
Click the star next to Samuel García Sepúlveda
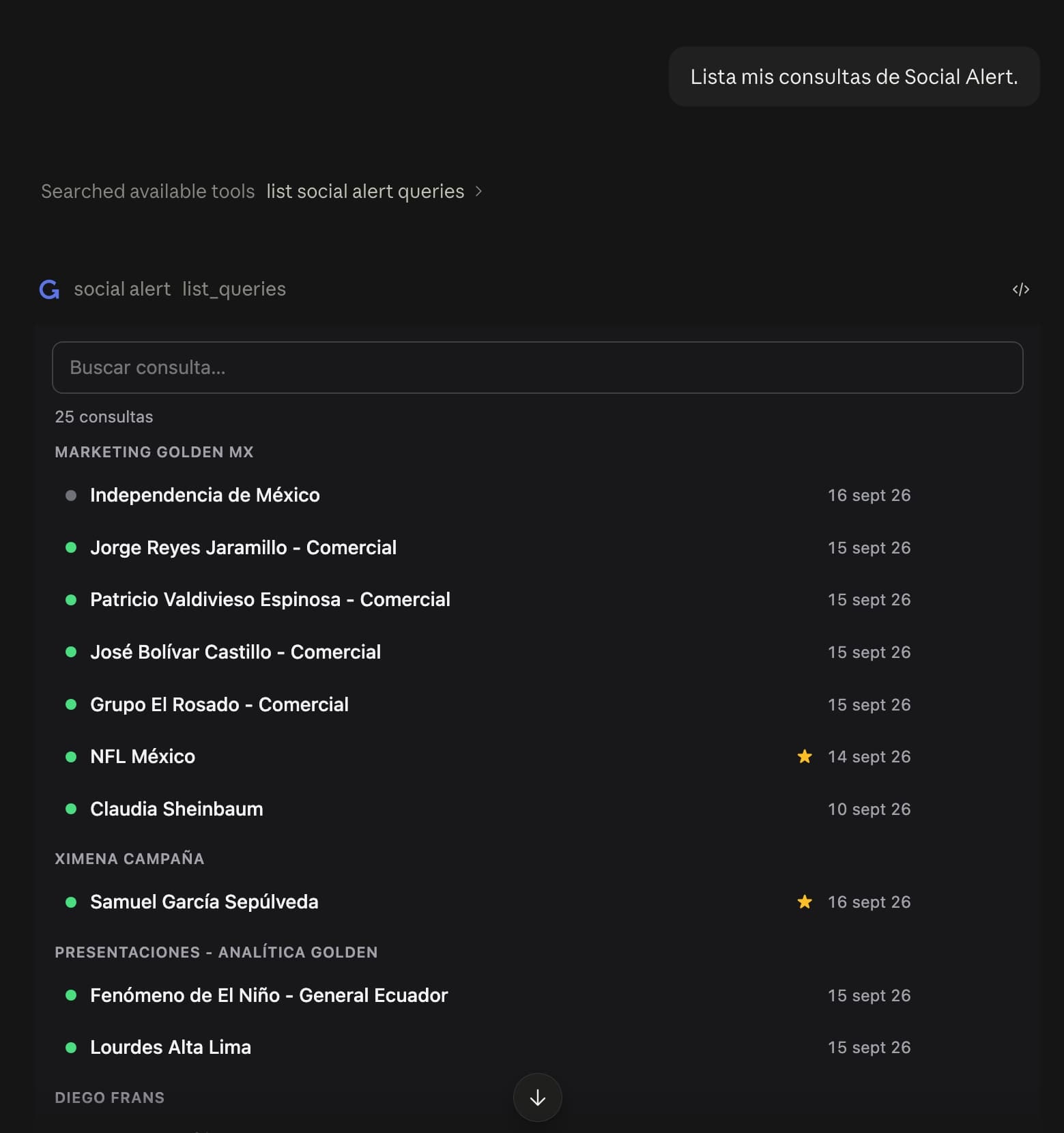(x=805, y=902)
